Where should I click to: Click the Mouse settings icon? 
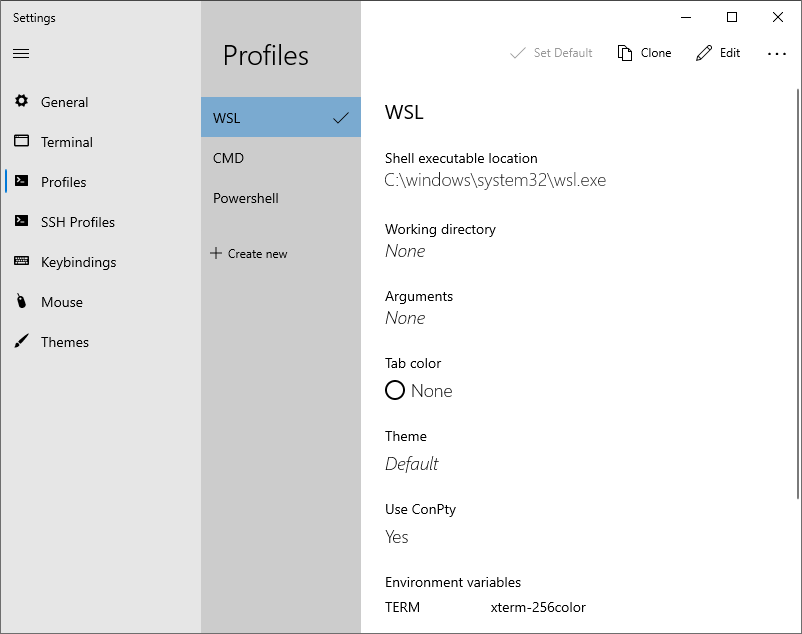(x=21, y=301)
